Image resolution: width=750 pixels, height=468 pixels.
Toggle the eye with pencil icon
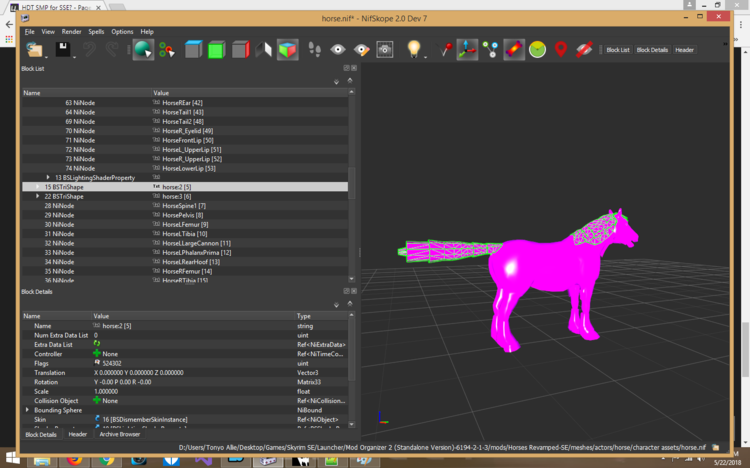361,49
